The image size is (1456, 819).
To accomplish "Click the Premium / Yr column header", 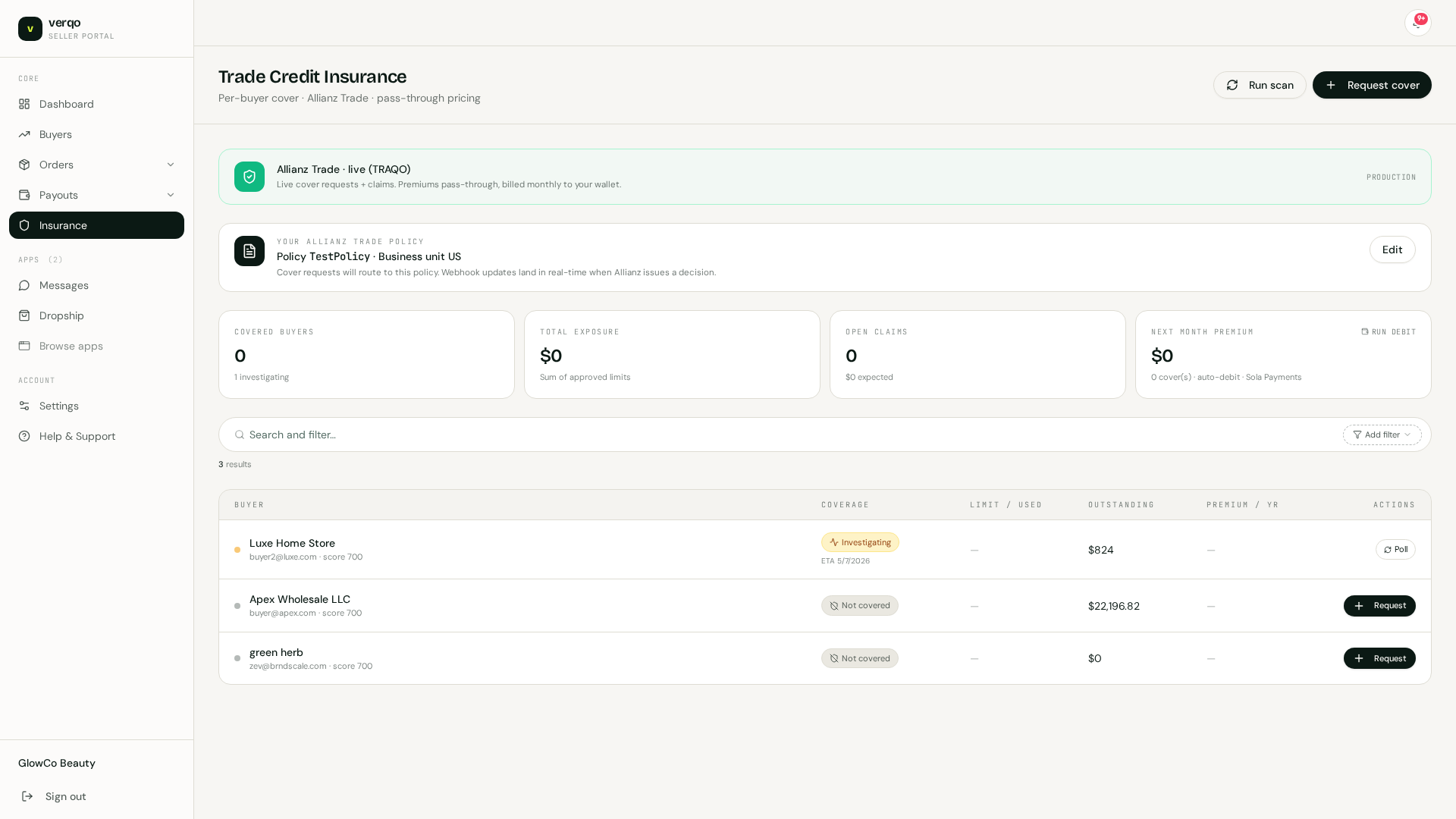I will tap(1242, 505).
